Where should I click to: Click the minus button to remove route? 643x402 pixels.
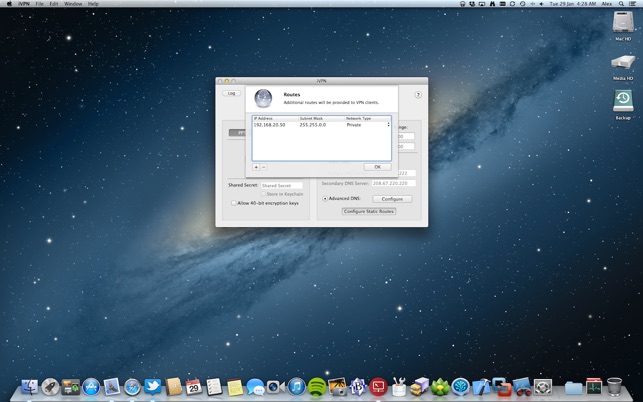click(x=264, y=167)
